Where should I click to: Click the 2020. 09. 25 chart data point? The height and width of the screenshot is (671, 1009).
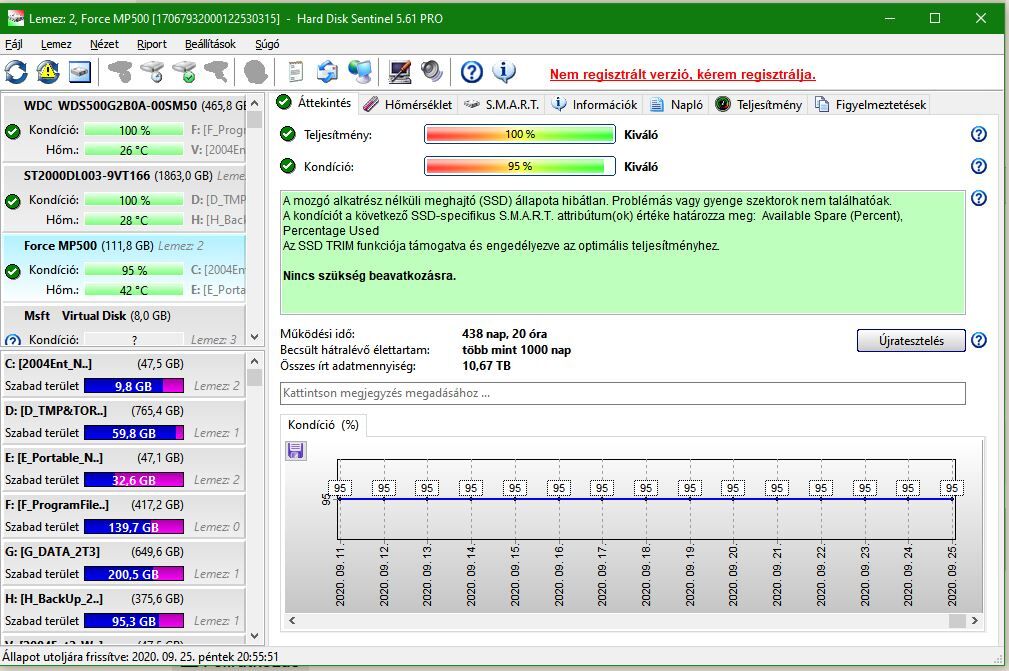coord(952,499)
